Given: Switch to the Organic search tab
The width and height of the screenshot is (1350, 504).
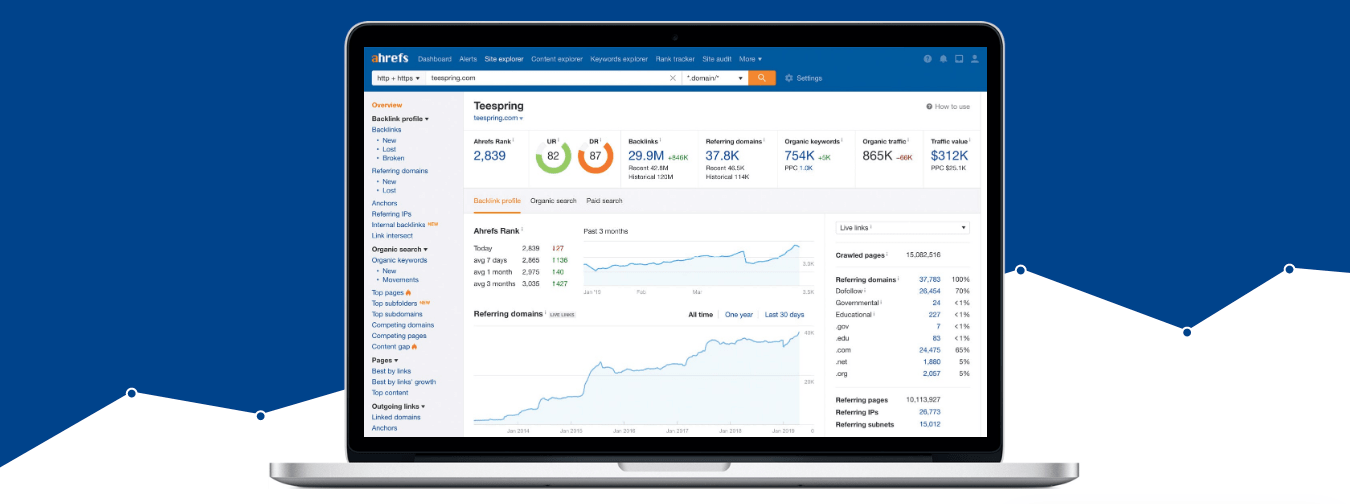Looking at the screenshot, I should pos(553,201).
